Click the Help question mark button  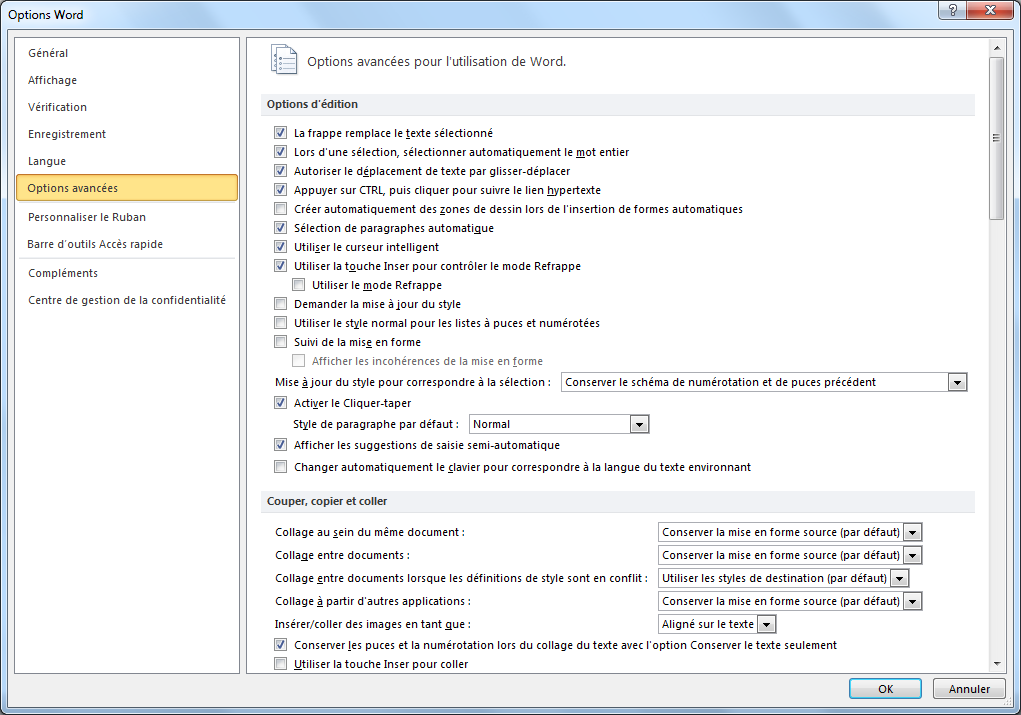[953, 11]
